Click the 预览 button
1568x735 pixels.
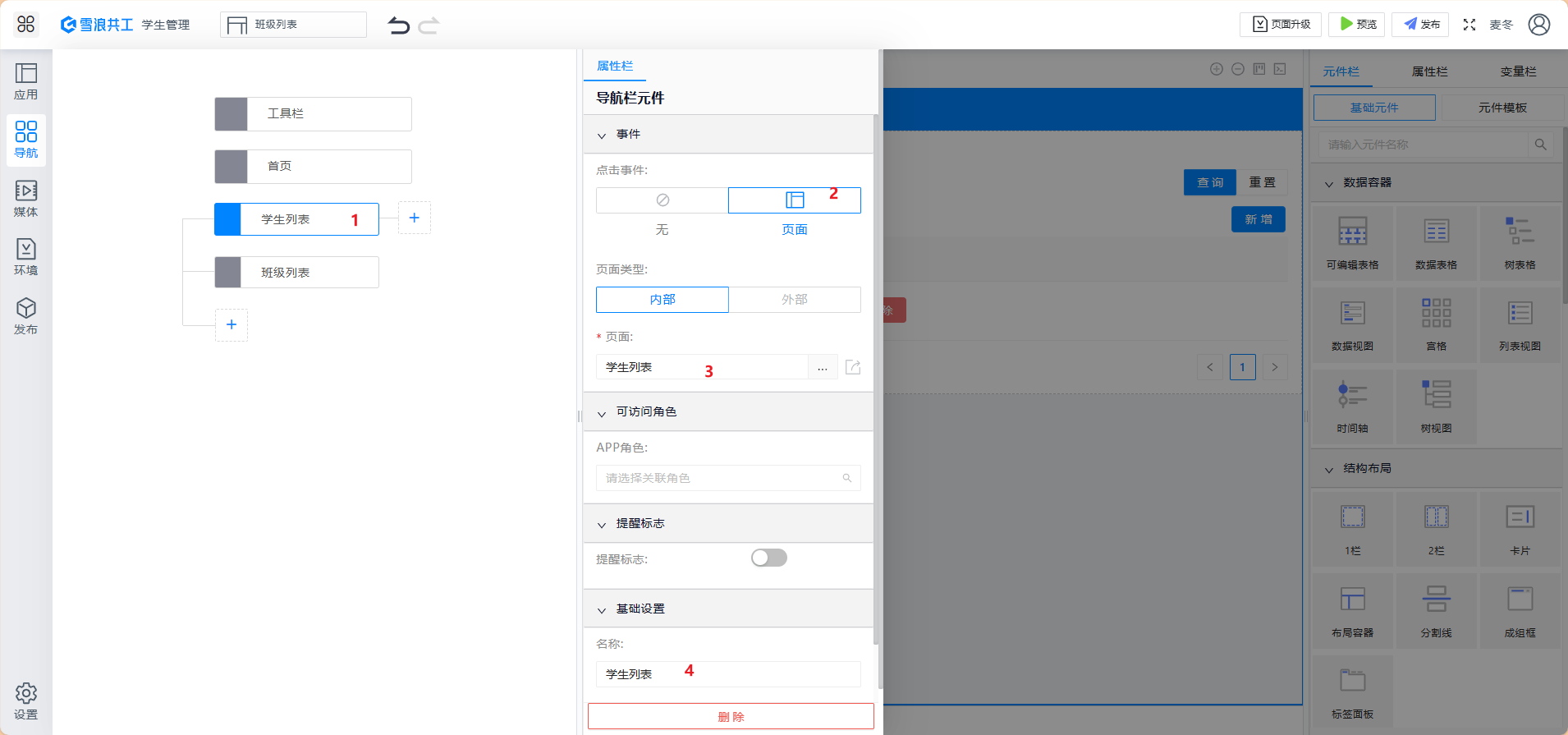1357,25
